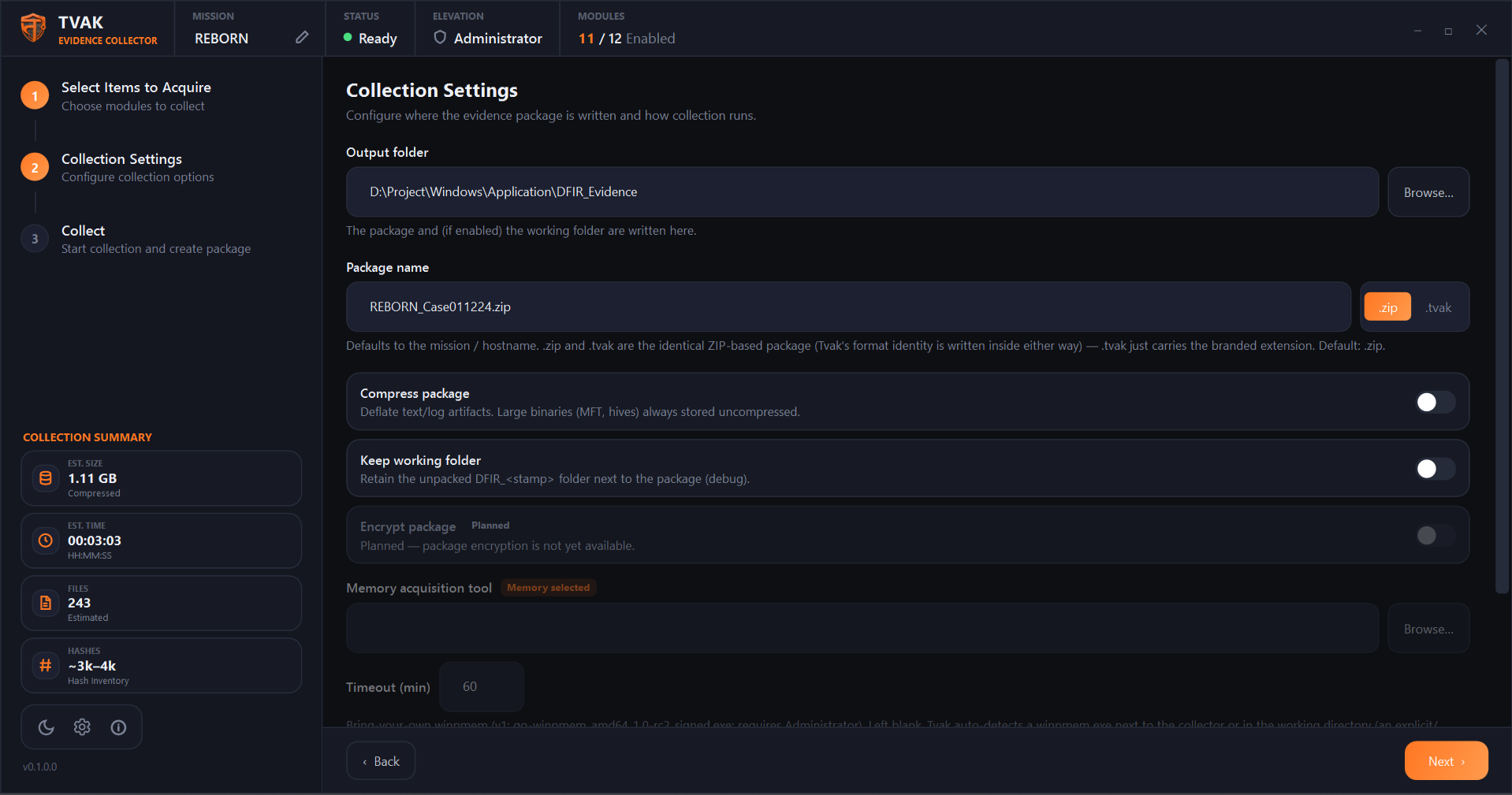The width and height of the screenshot is (1512, 795).
Task: Toggle the Encrypt package switch
Action: point(1436,536)
